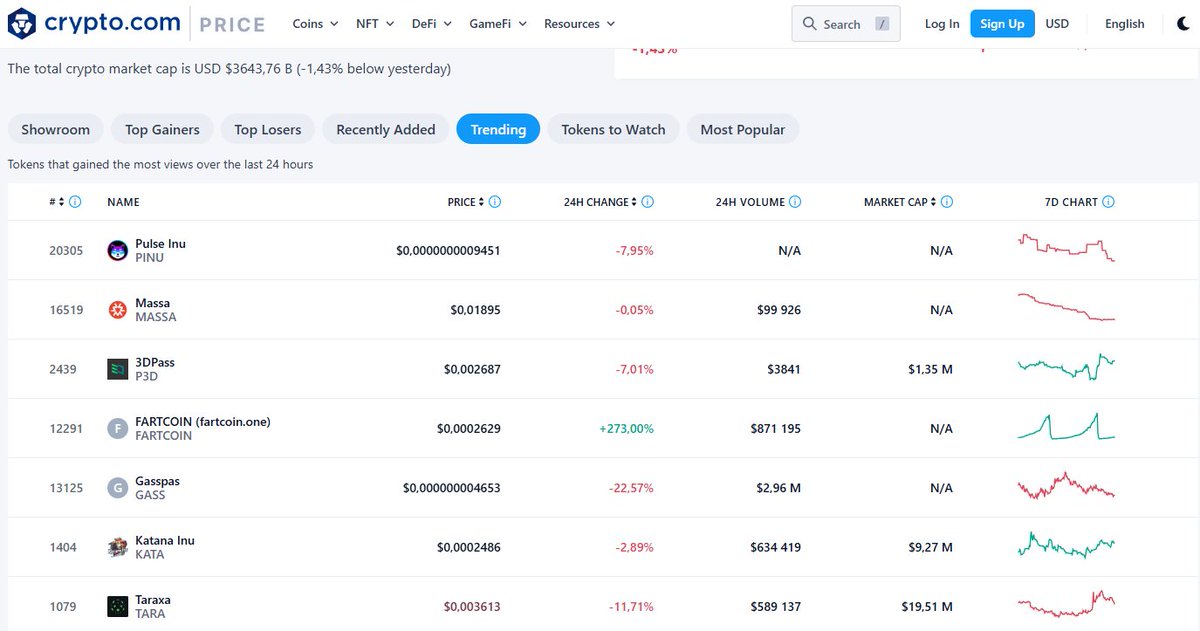The image size is (1200, 631).
Task: Click the Gasspas coin logo
Action: 117,488
